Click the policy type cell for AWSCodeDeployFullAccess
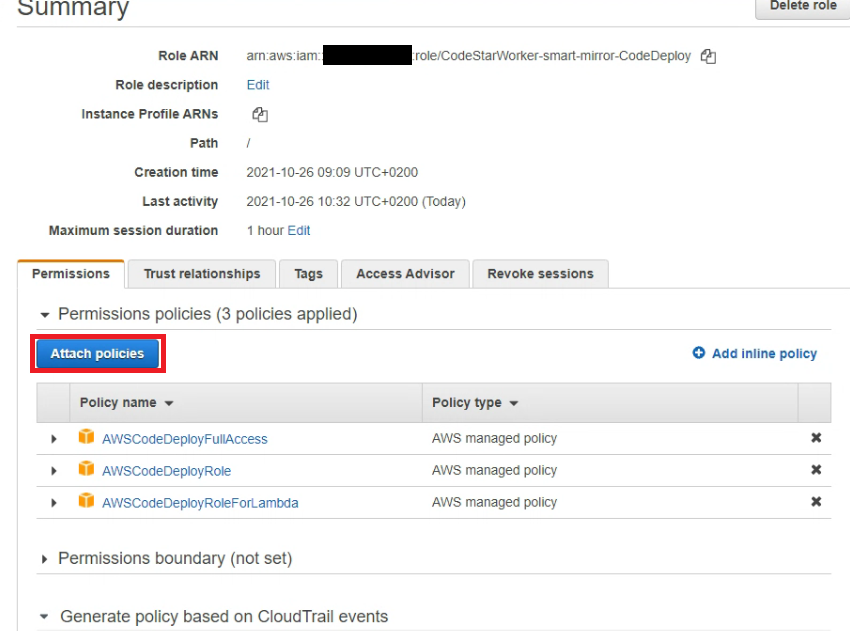850x631 pixels. pos(494,438)
